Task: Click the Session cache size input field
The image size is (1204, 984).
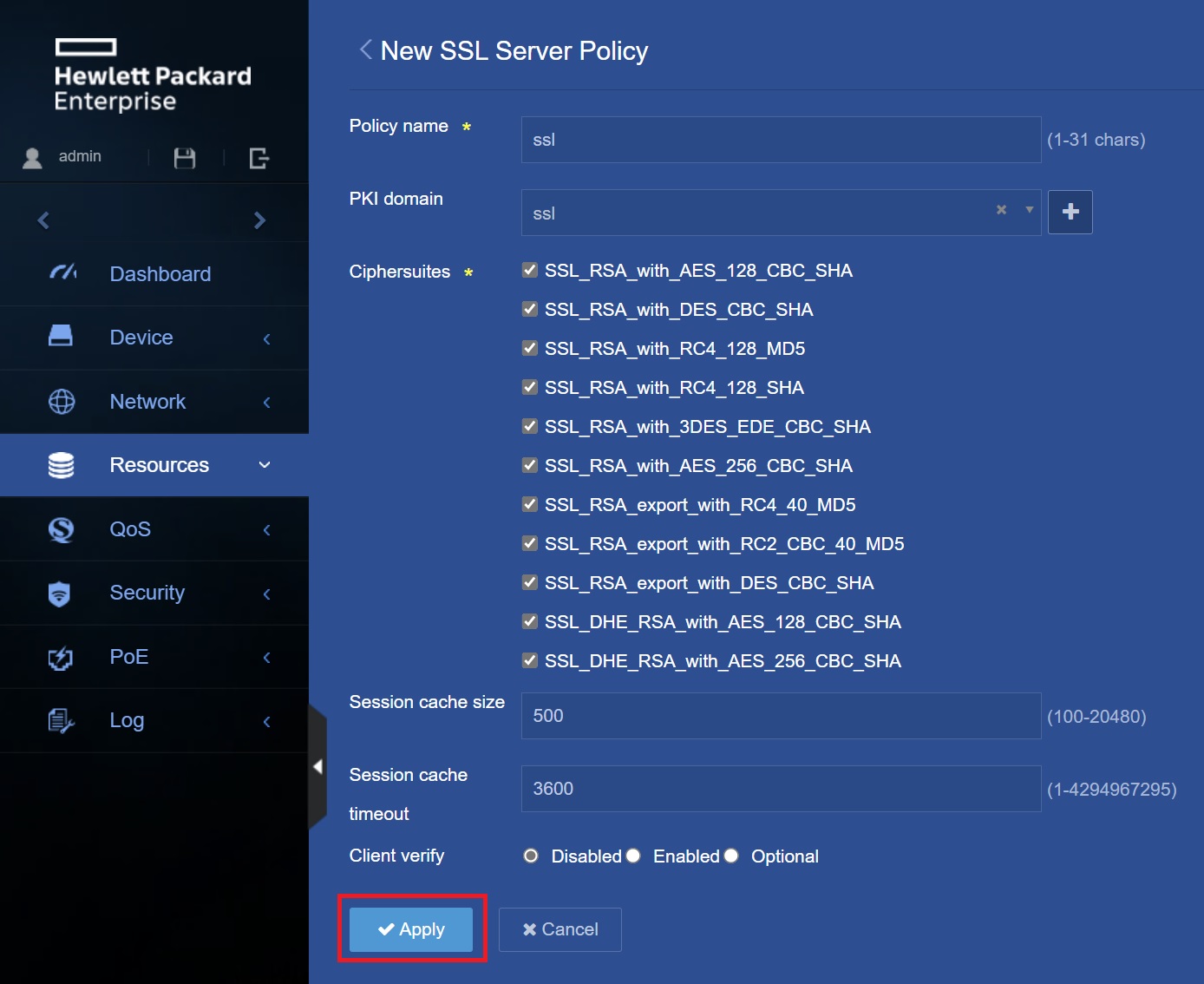Action: coord(780,716)
